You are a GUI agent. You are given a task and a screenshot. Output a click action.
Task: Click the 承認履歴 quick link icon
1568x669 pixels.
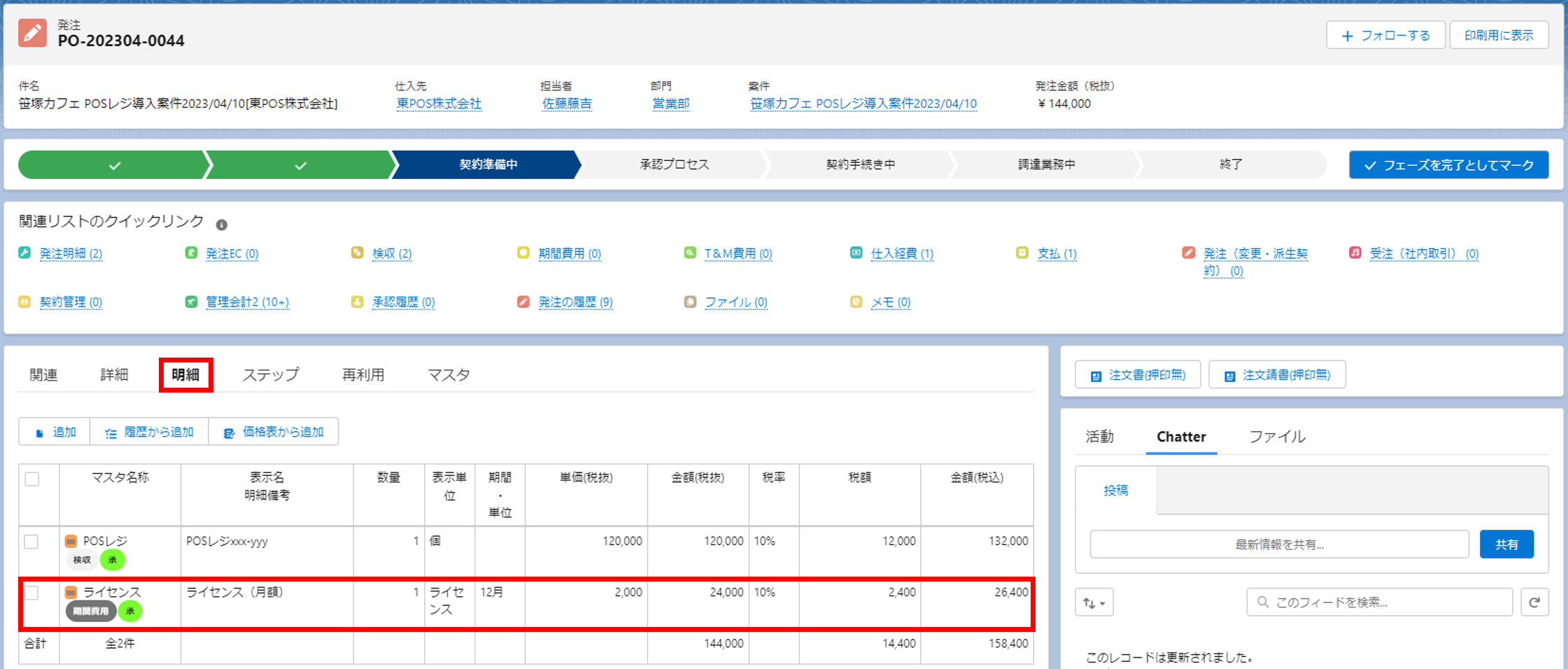358,302
